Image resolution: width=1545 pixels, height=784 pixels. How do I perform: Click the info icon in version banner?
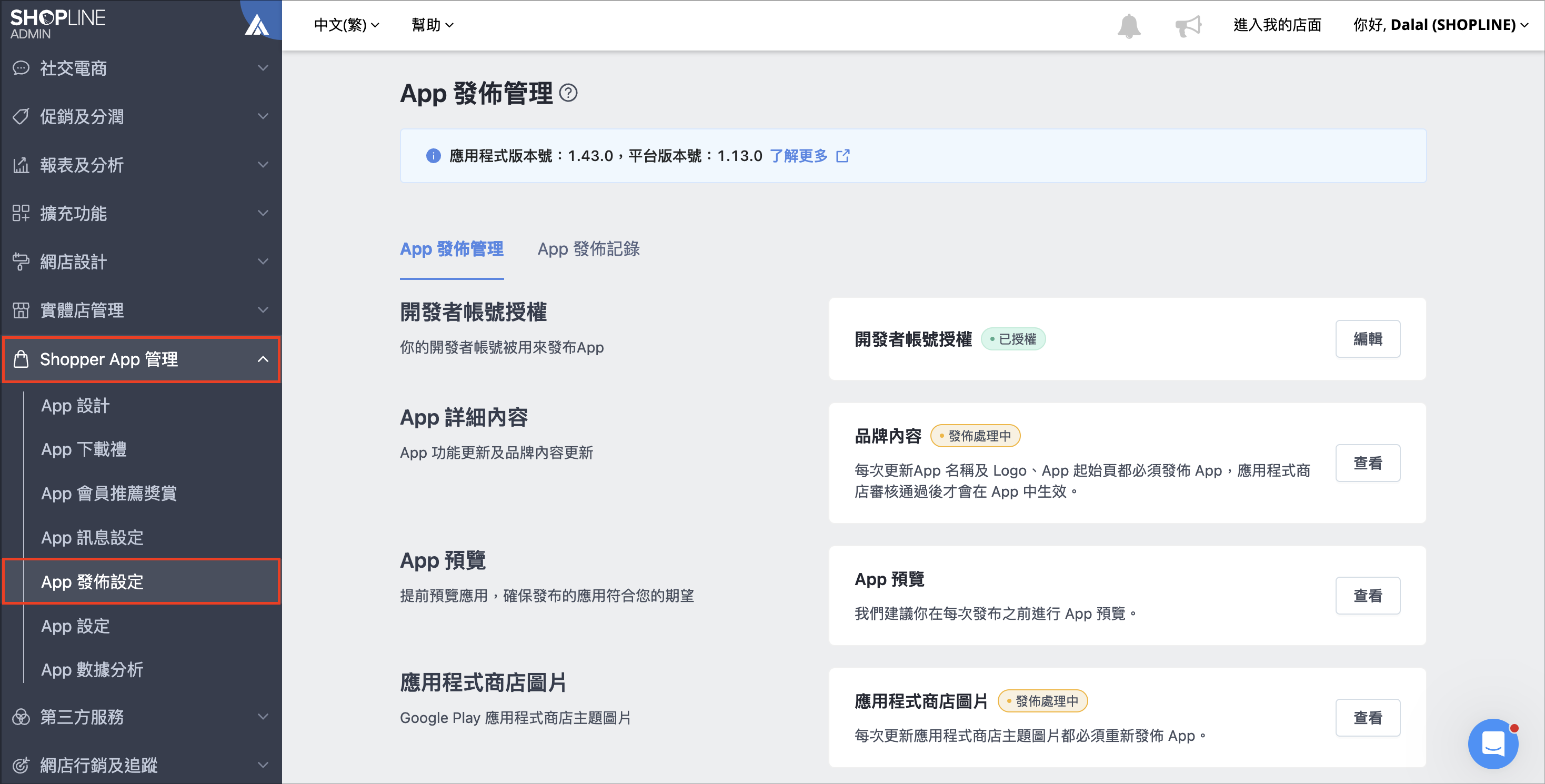433,156
